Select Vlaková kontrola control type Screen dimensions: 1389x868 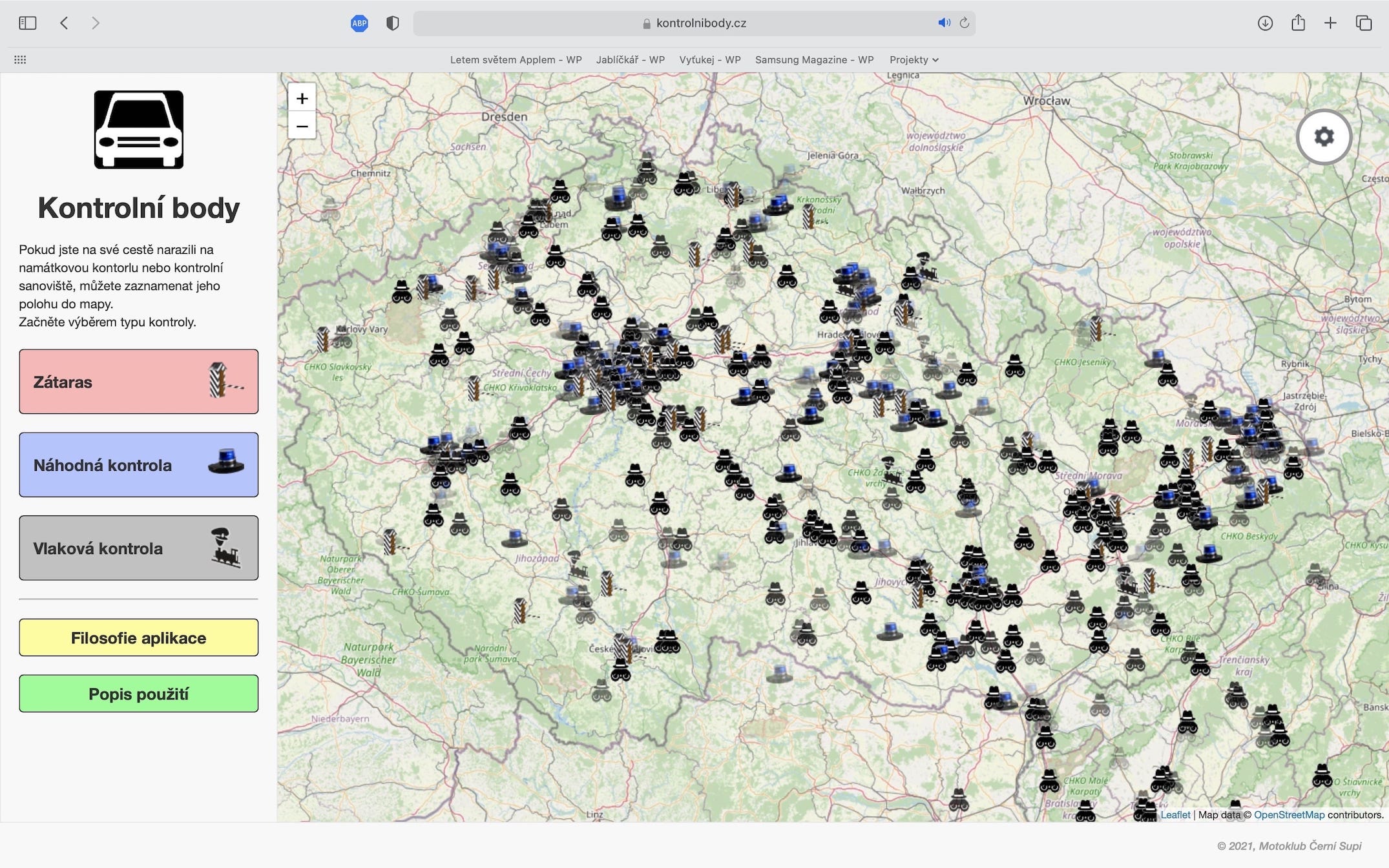pos(138,548)
